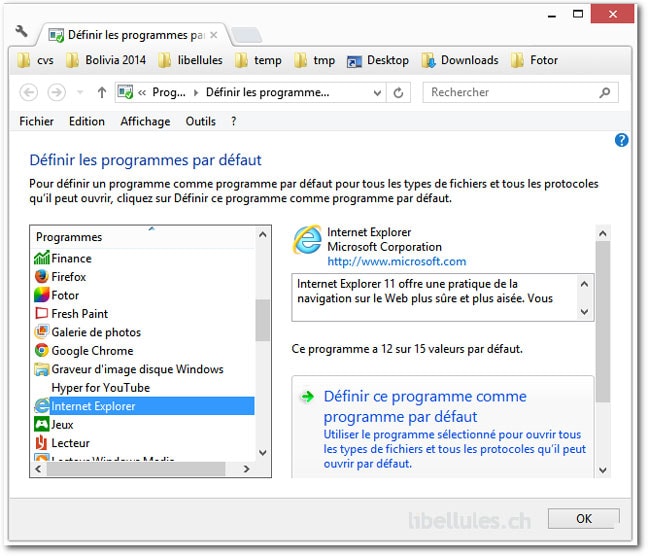This screenshot has height=556, width=648.
Task: Open the Bolivia 2014 bookmark folder
Action: tap(106, 60)
